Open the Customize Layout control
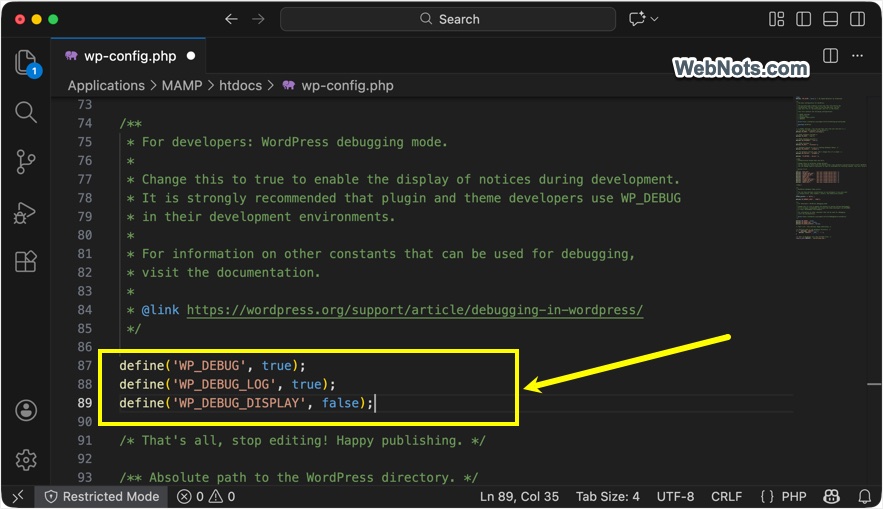 777,19
